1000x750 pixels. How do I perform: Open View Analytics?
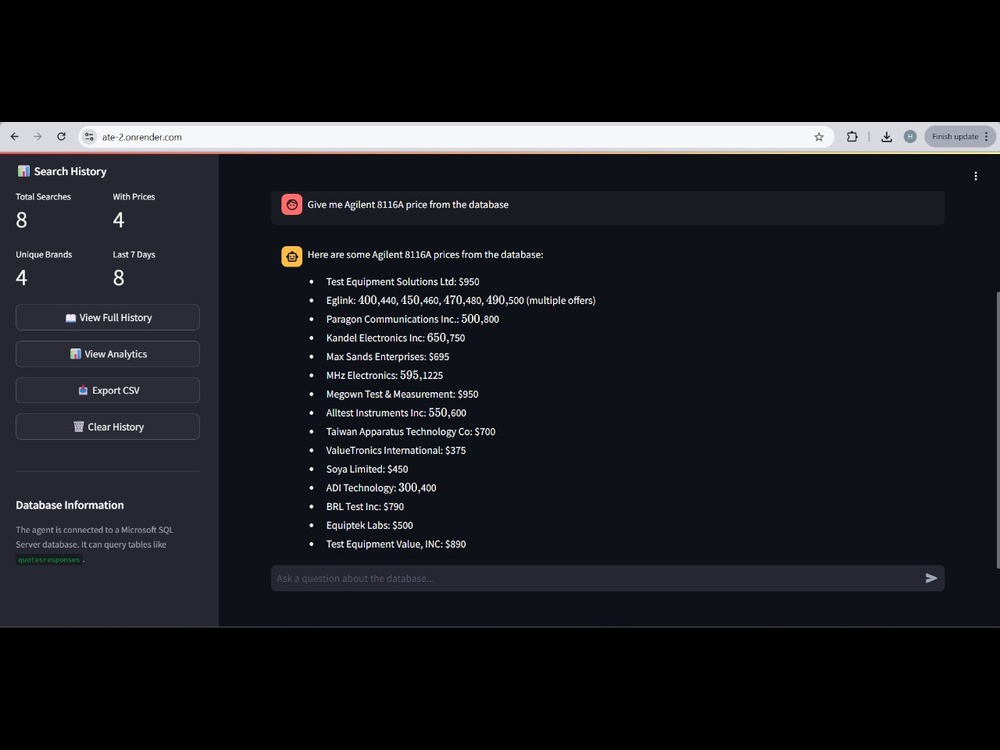[108, 354]
